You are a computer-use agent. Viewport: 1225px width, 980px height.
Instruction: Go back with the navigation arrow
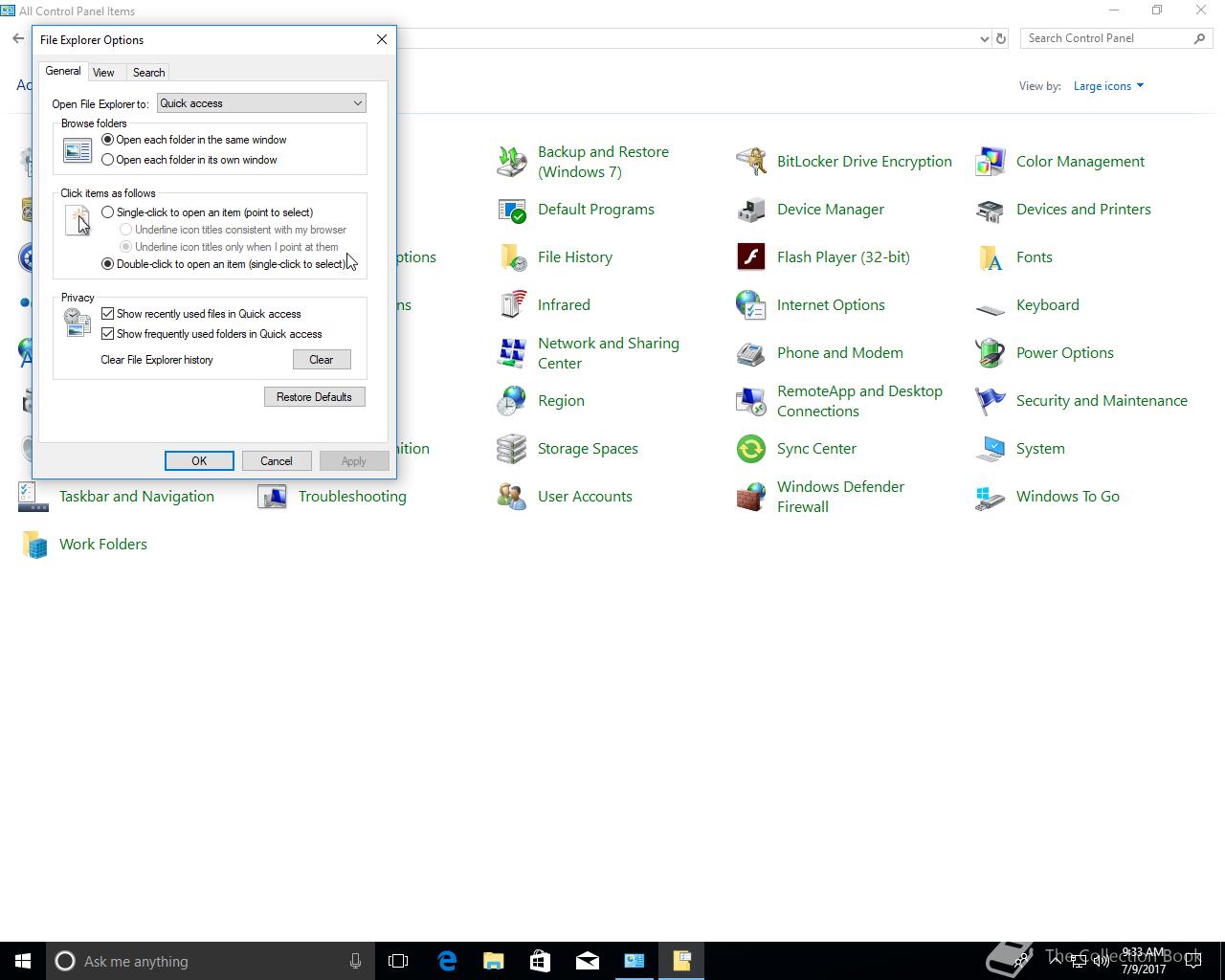pos(18,38)
